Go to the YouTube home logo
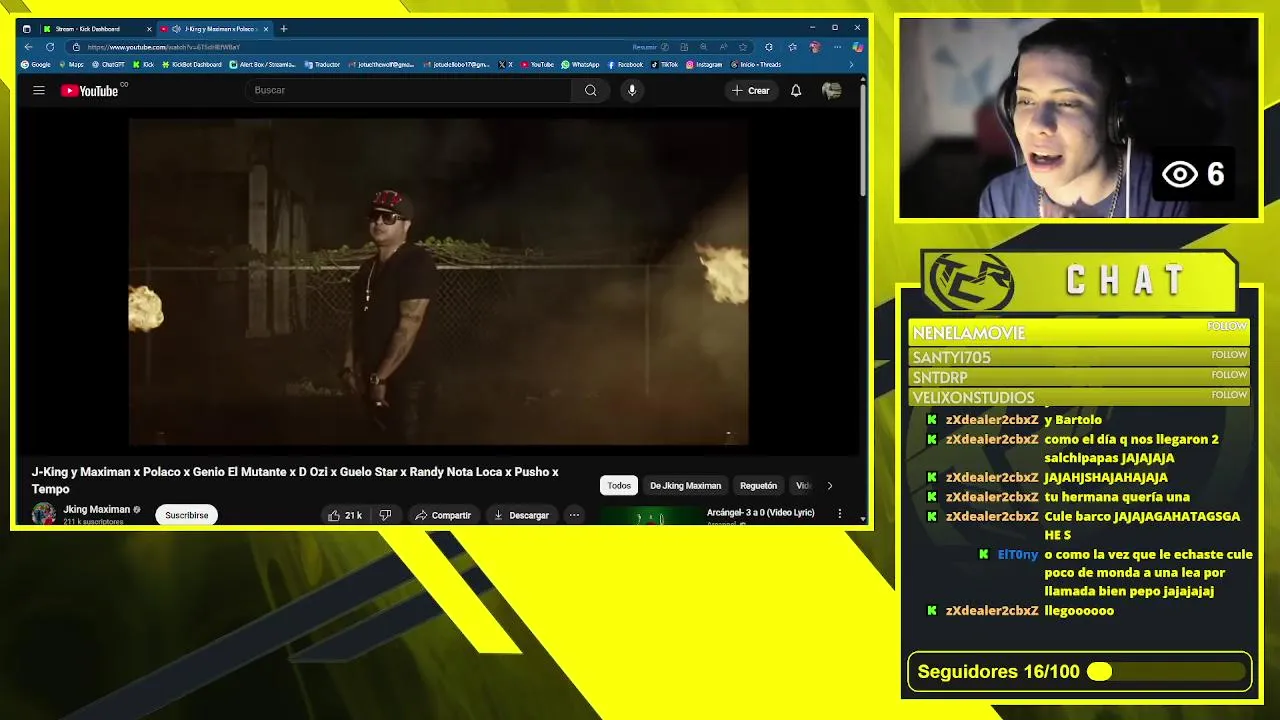 coord(89,91)
